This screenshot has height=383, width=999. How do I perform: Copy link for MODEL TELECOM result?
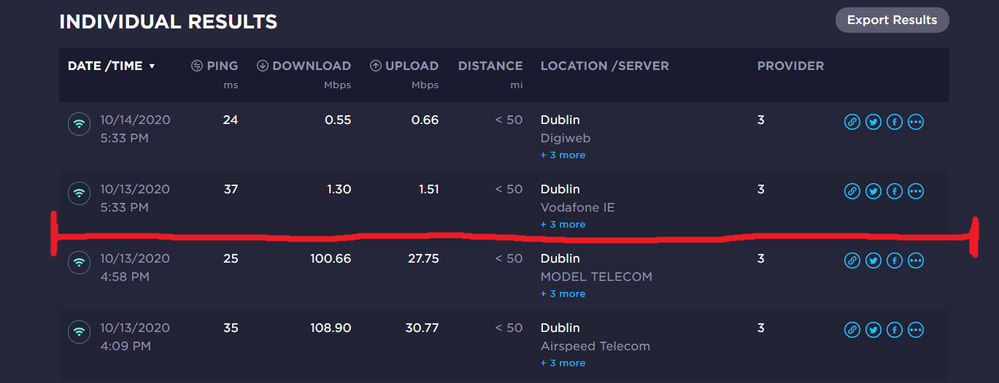click(852, 261)
